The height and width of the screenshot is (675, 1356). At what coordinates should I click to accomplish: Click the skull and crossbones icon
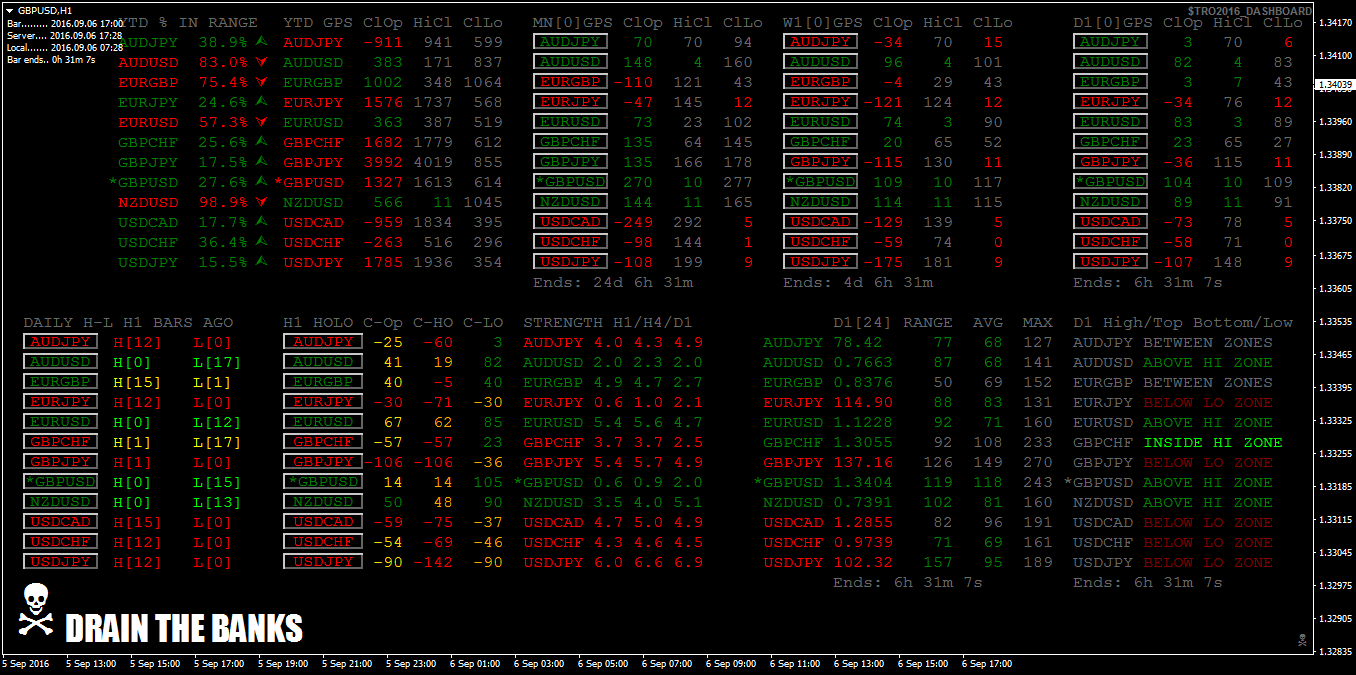tap(36, 609)
